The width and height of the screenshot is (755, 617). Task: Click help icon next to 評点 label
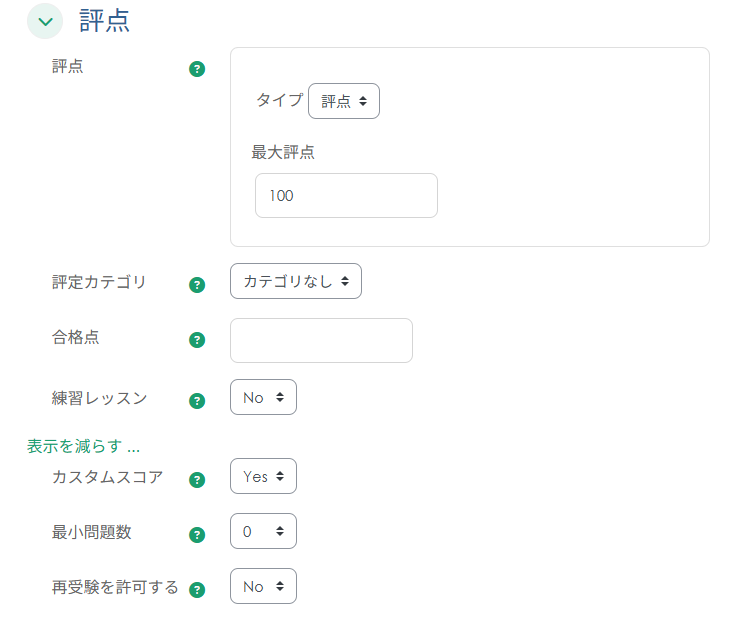pyautogui.click(x=197, y=69)
